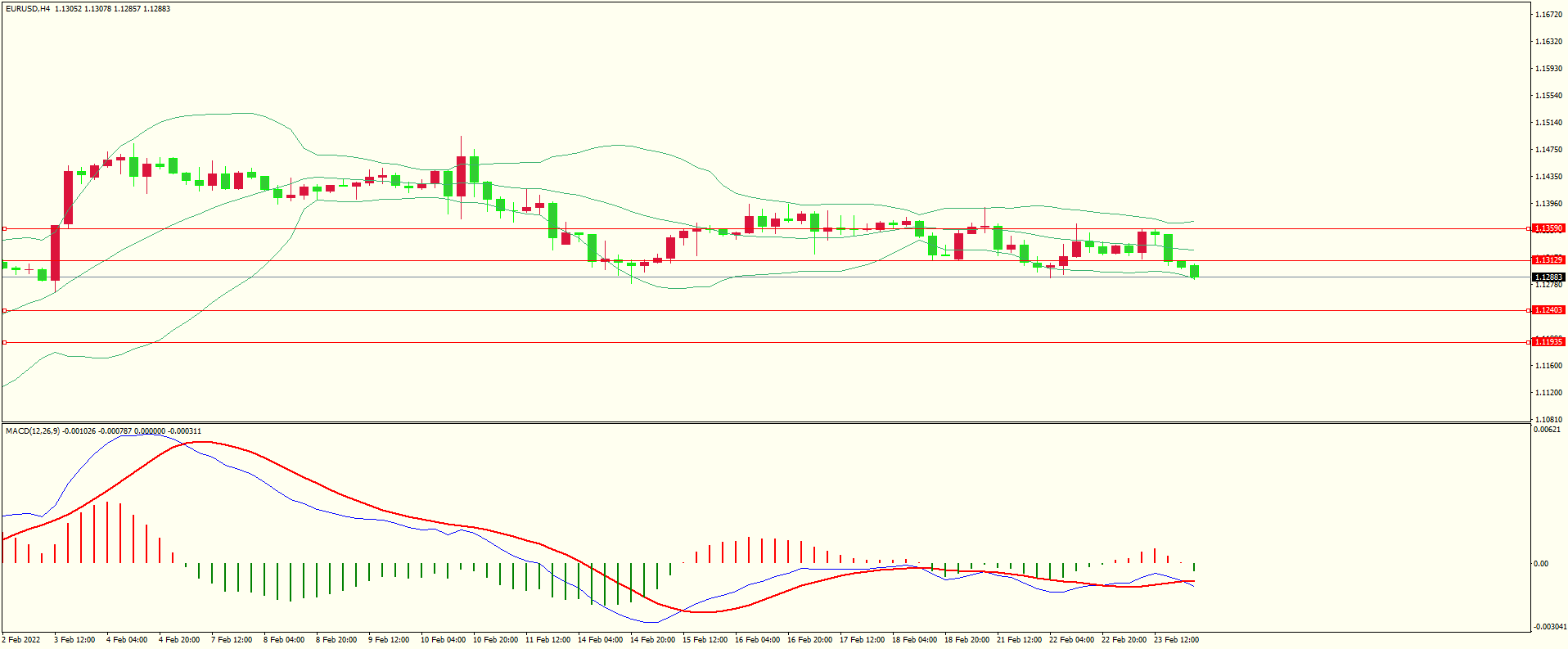Screen dimensions: 1568x649
Task: Click the 22 Feb 20:00 time label
Action: coord(1124,640)
